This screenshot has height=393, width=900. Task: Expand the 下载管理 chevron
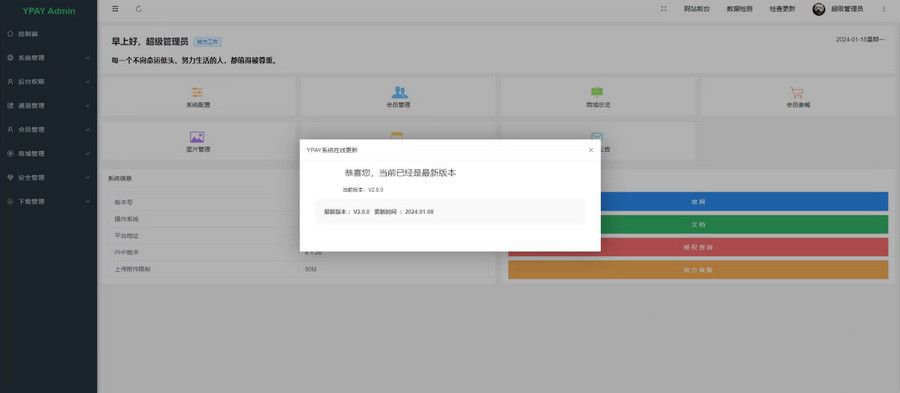pyautogui.click(x=87, y=201)
